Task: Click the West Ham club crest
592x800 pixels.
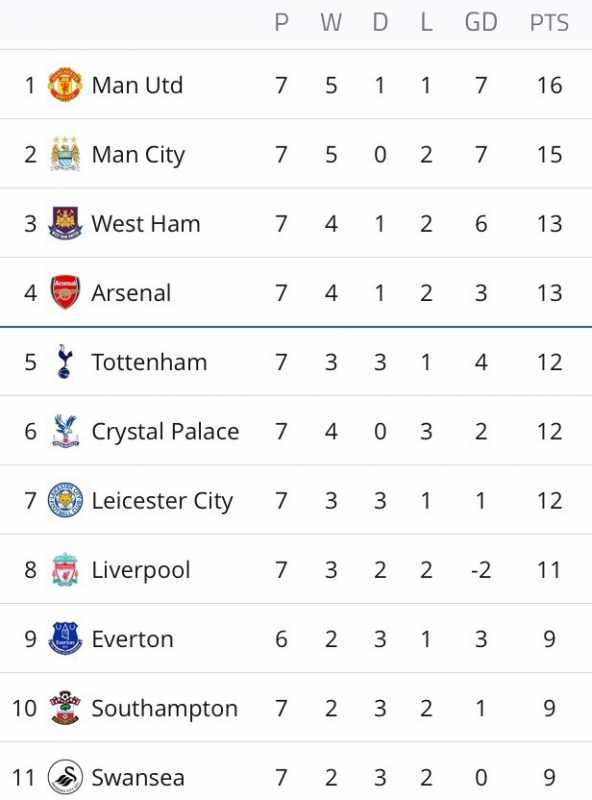Action: point(65,223)
